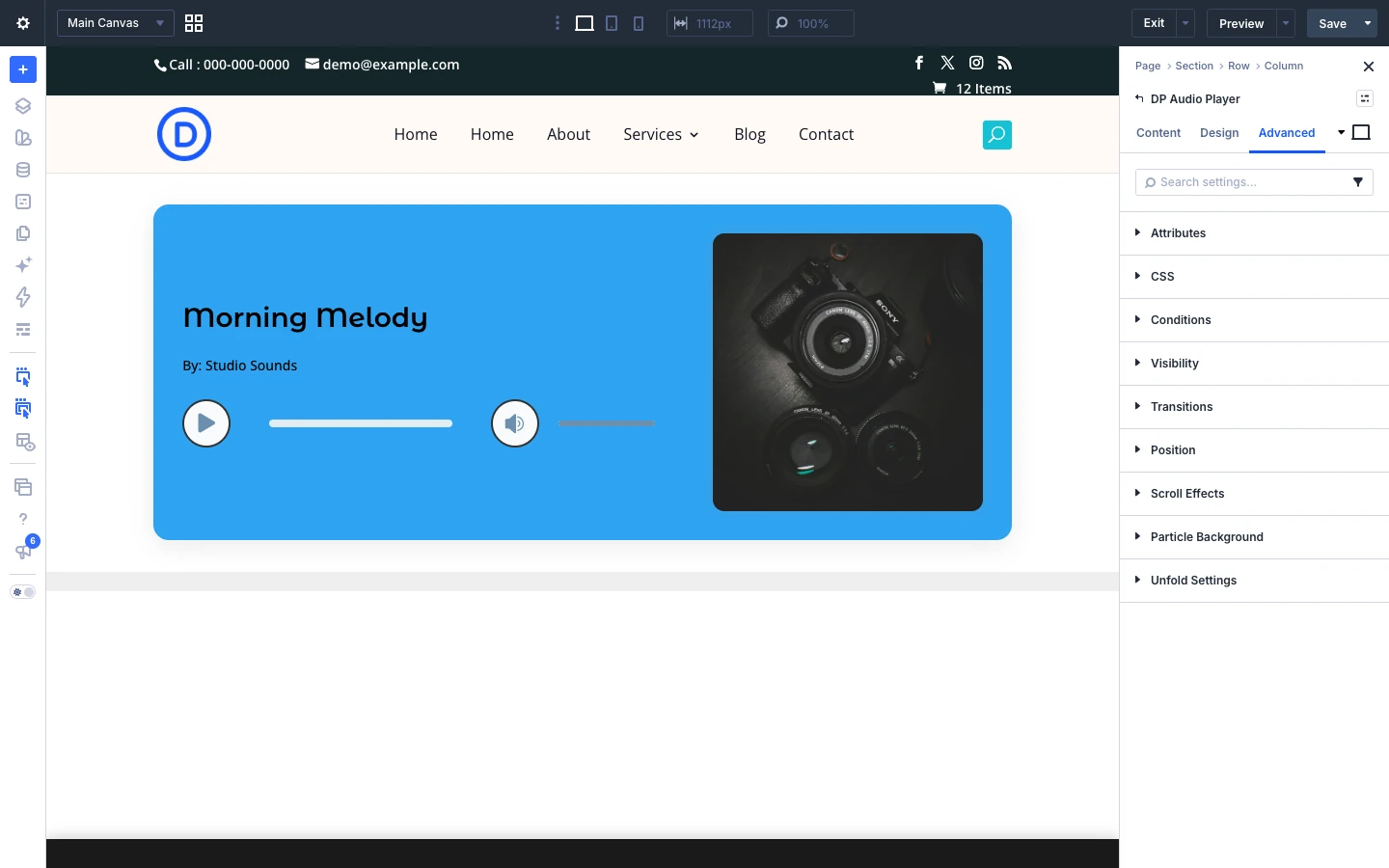
Task: Click the volume level slider
Action: coord(607,423)
